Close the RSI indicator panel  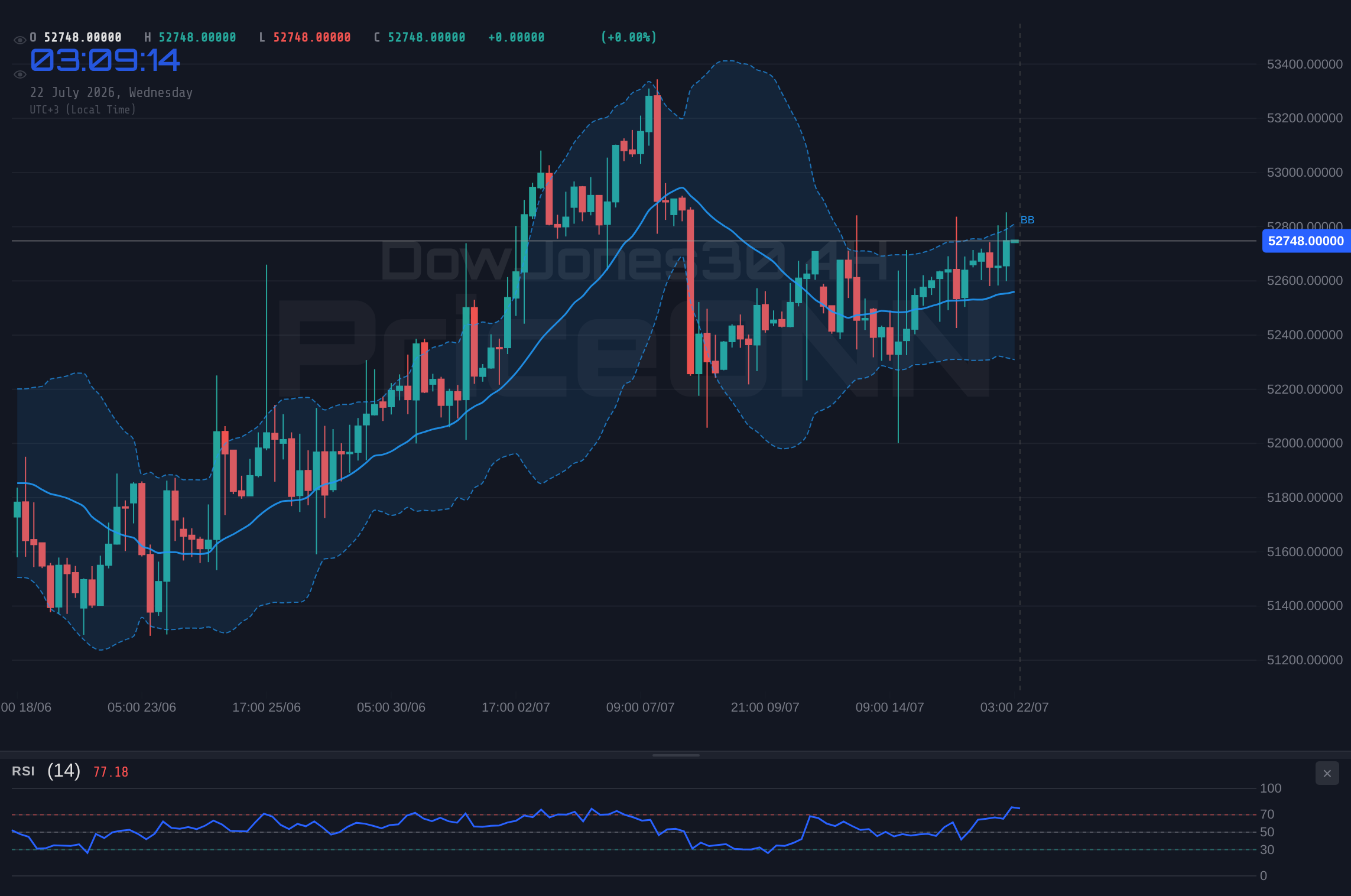click(x=1327, y=773)
